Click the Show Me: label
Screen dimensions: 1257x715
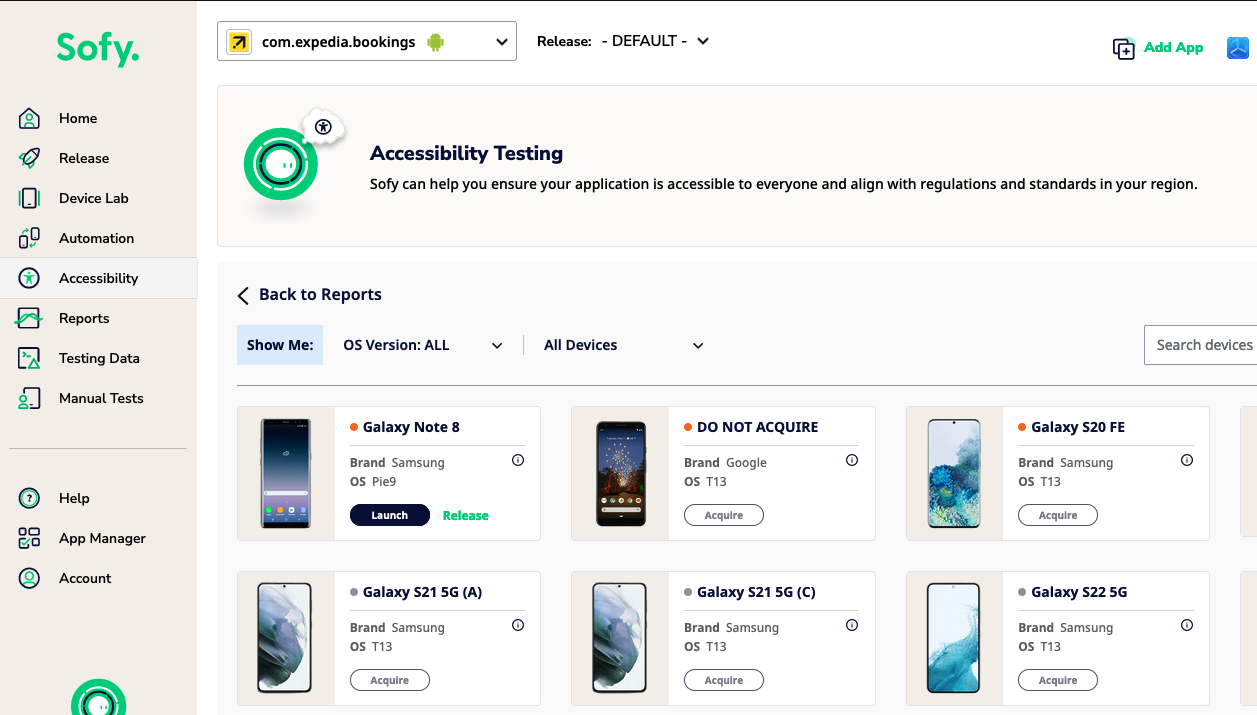280,345
